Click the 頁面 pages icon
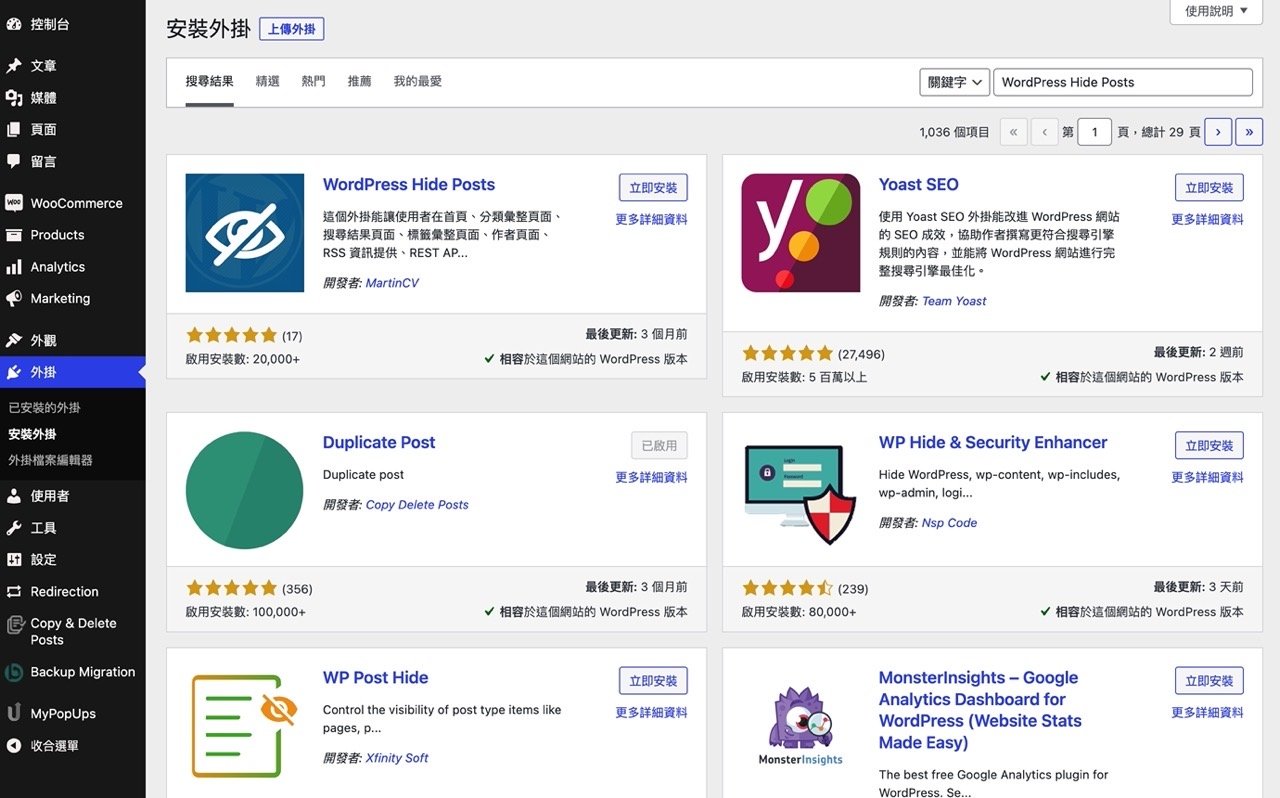This screenshot has width=1280, height=798. click(x=14, y=130)
